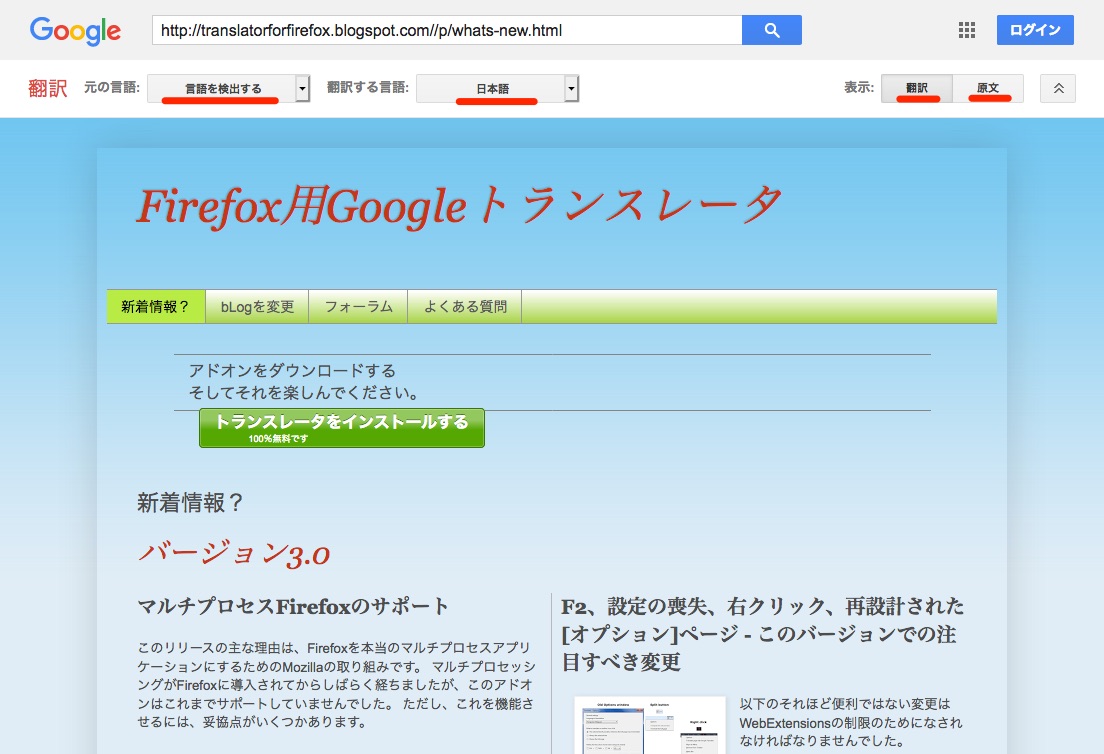The width and height of the screenshot is (1104, 754).
Task: Click the blue search magnifier button
Action: 772,30
